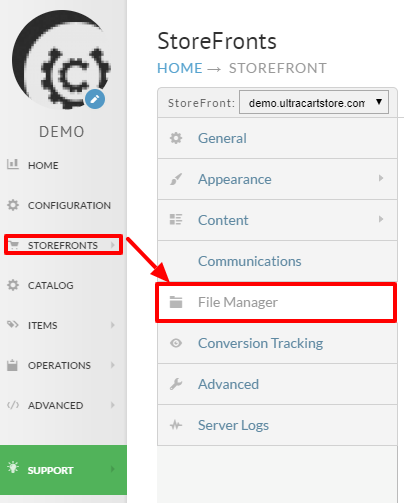Click the Advanced code brackets icon in sidebar
The image size is (404, 503).
[13, 405]
